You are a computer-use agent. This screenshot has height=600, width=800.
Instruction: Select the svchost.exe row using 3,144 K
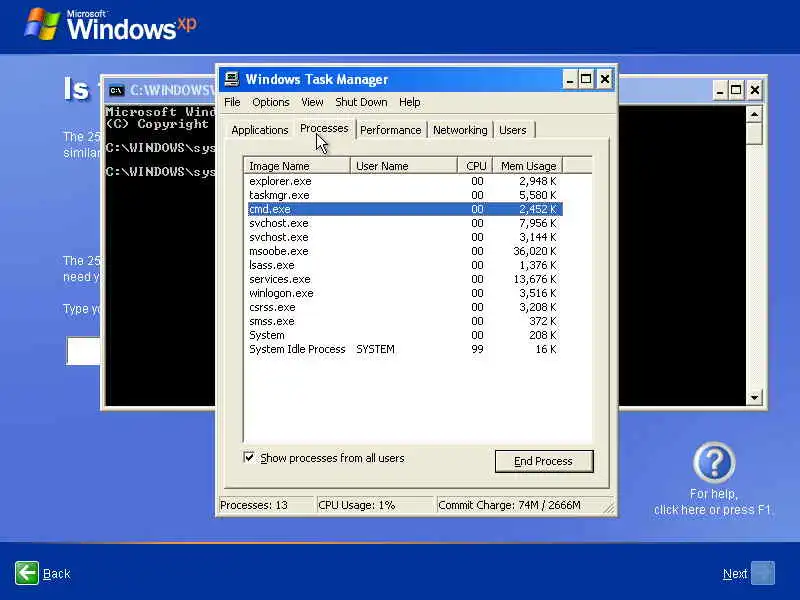click(405, 237)
